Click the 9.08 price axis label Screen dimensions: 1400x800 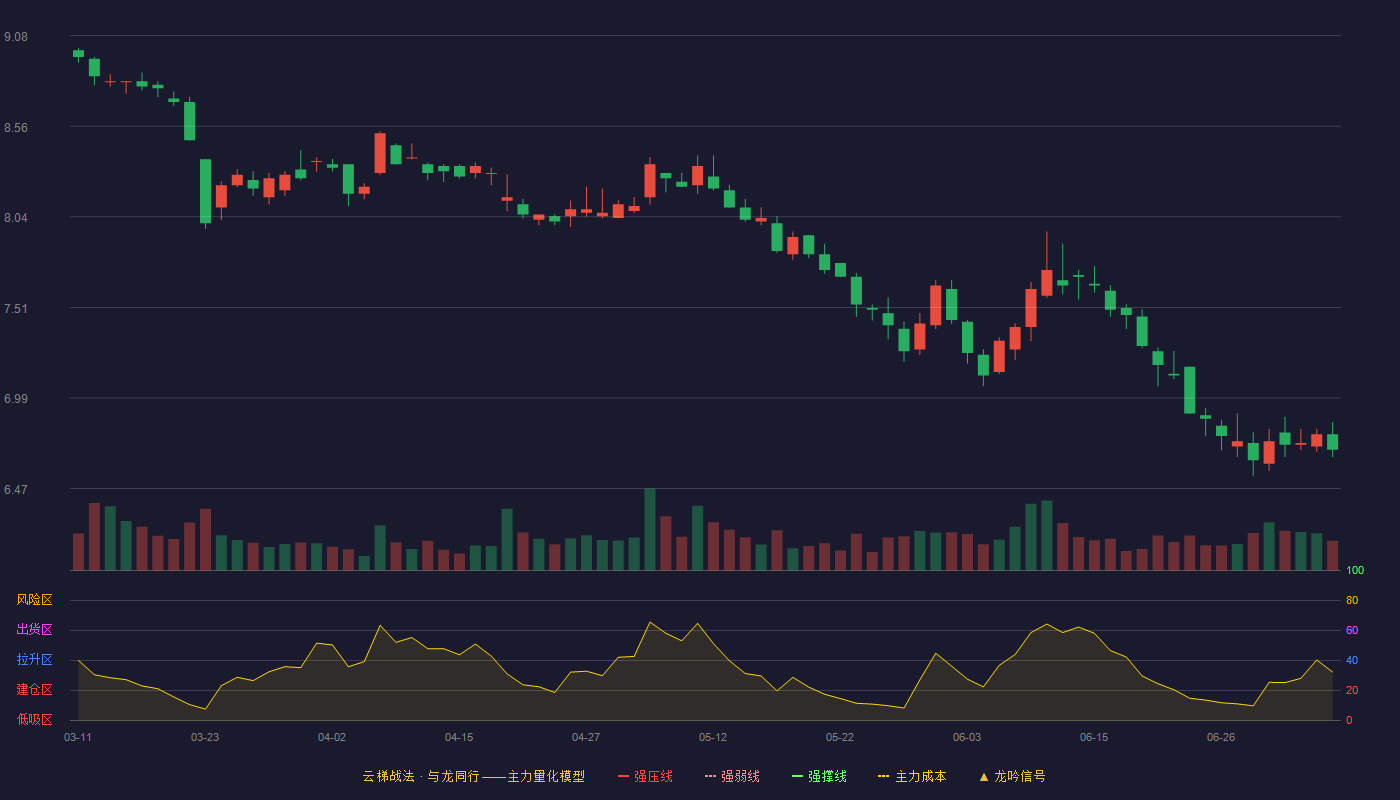click(x=16, y=37)
